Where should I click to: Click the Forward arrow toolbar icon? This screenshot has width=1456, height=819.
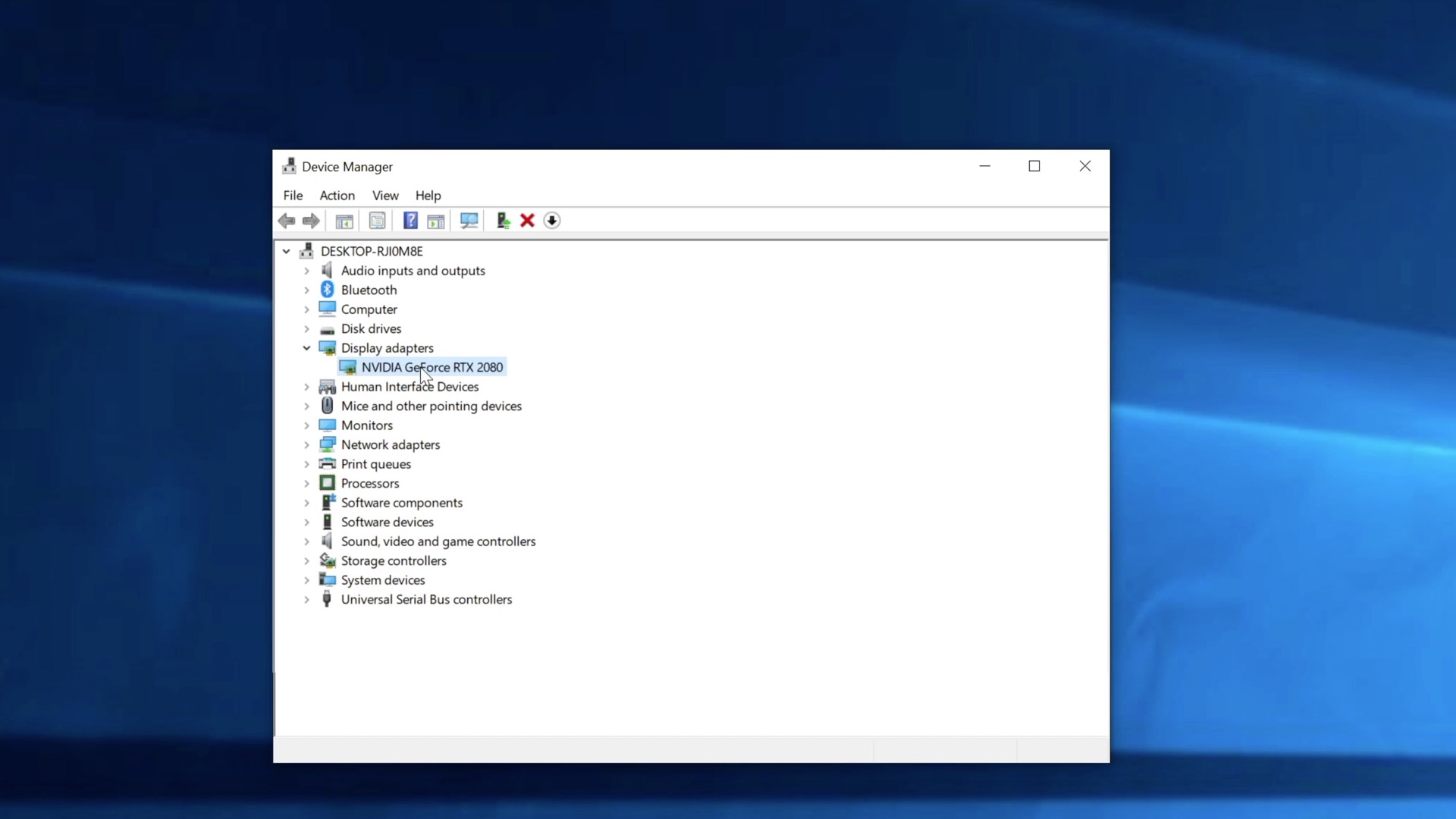[x=311, y=221]
